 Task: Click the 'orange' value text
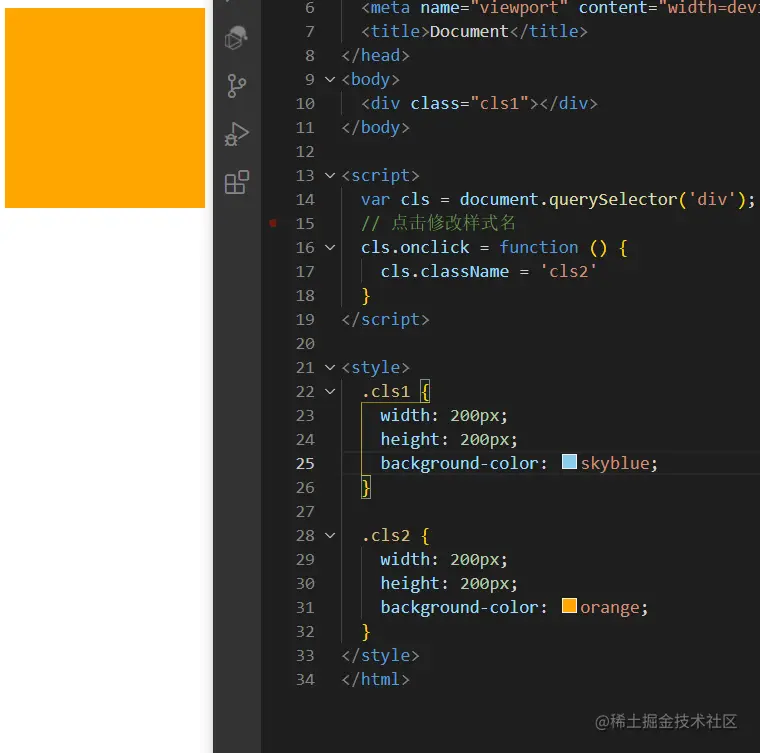[x=609, y=607]
